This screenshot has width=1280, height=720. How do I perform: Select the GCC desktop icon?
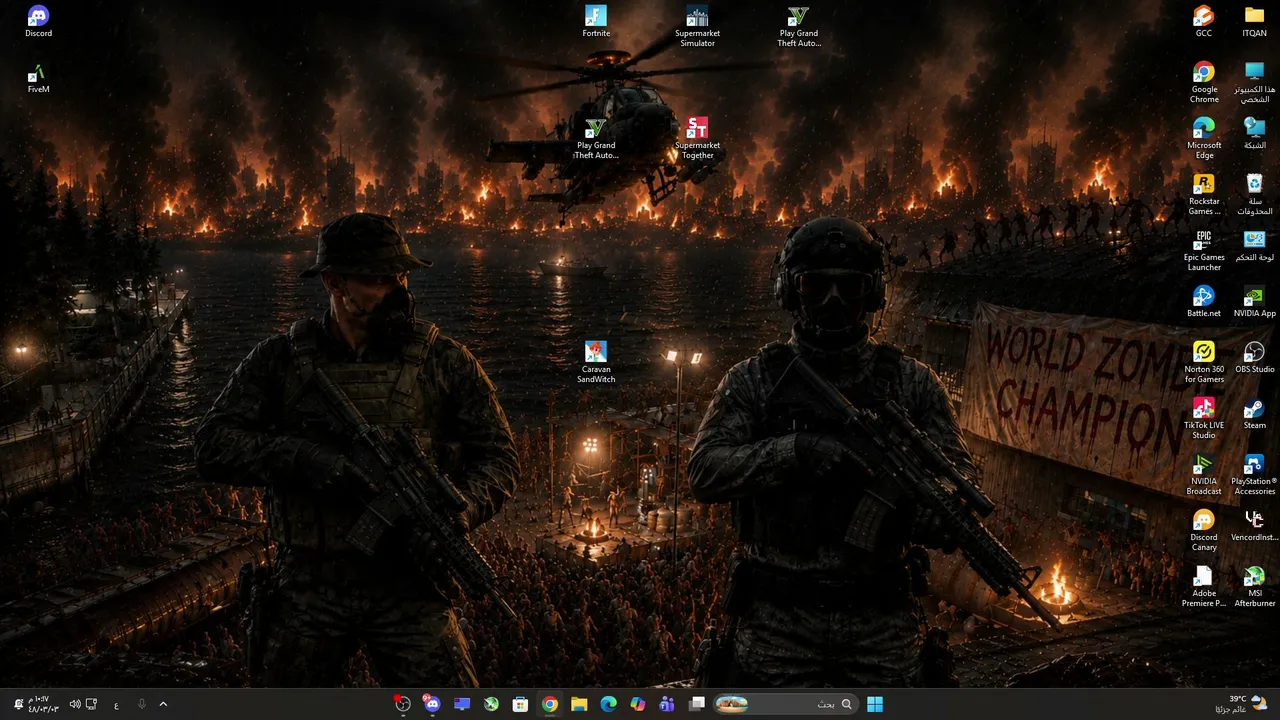click(x=1204, y=22)
